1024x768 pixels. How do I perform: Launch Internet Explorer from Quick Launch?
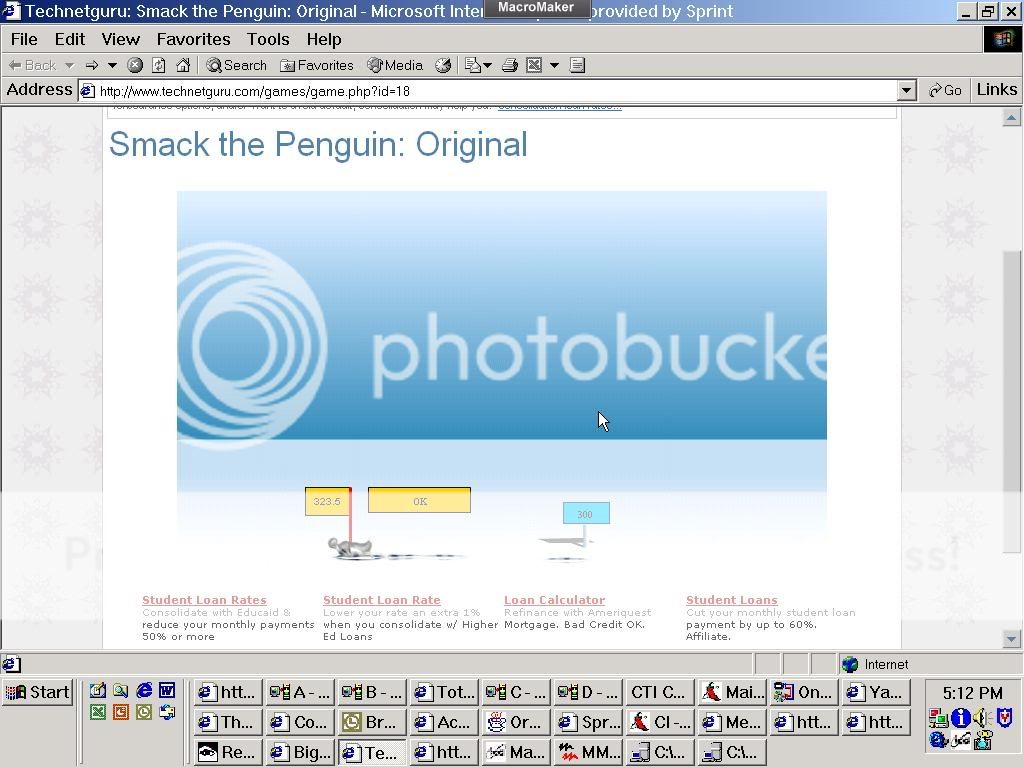pos(144,690)
